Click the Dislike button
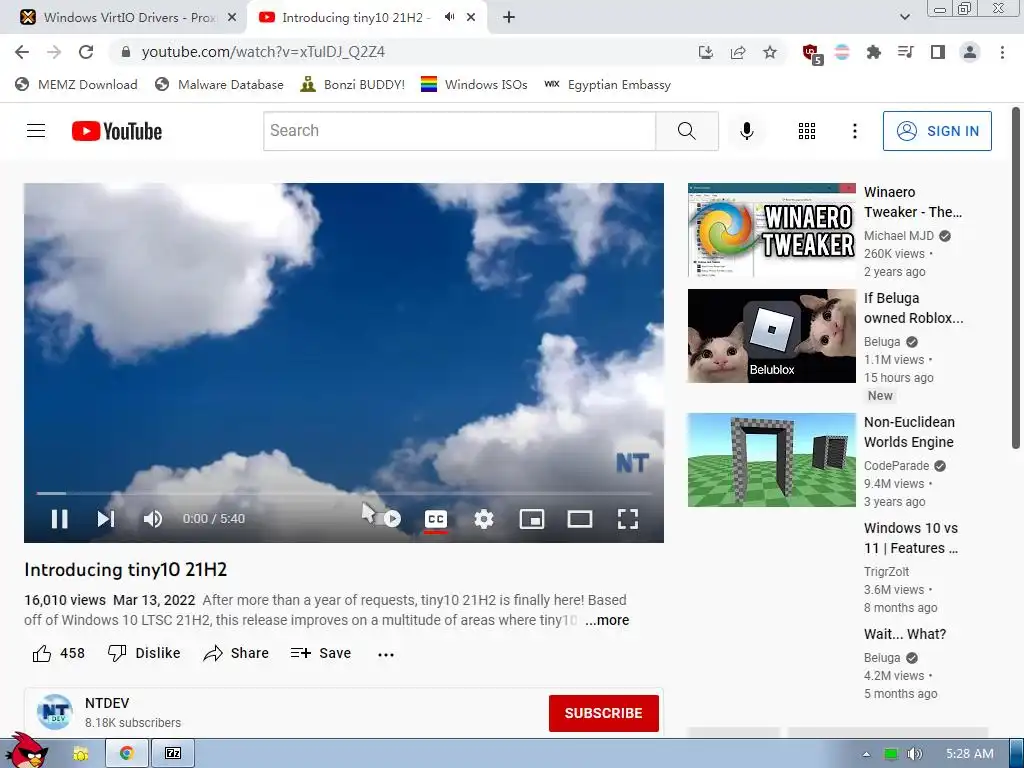 tap(144, 653)
